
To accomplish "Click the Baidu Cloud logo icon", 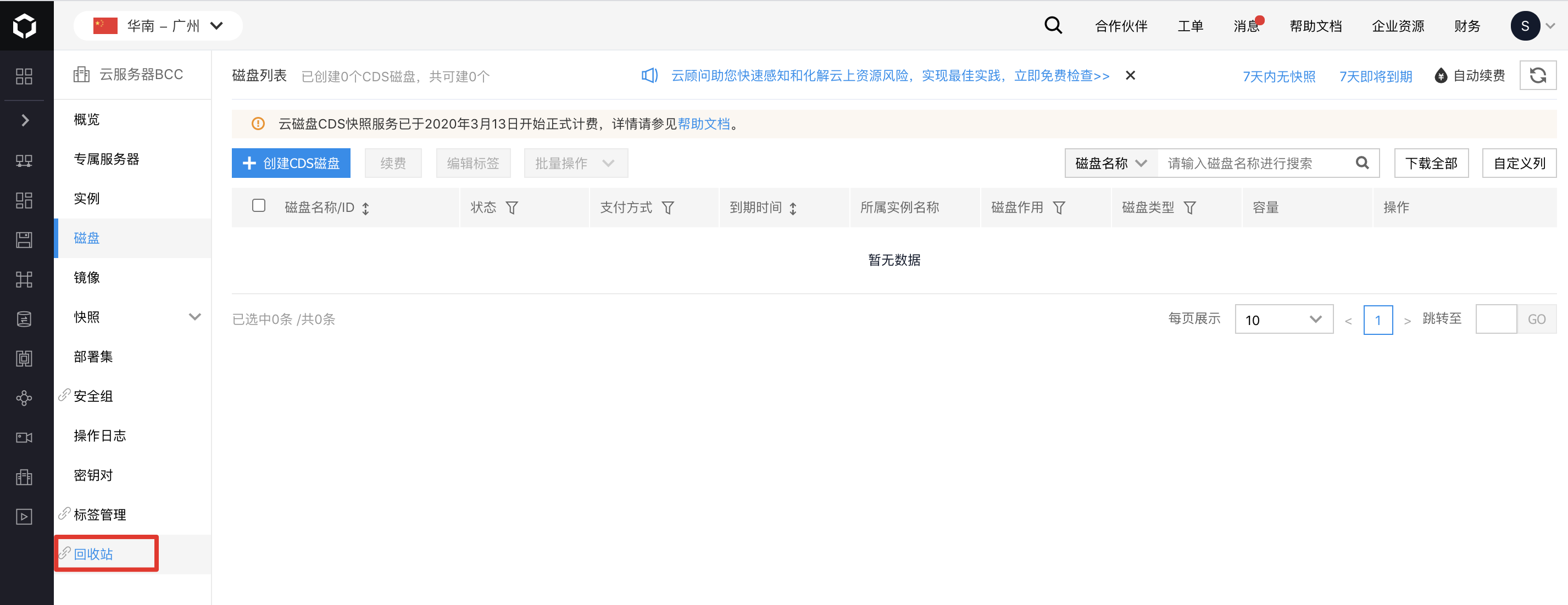I will click(24, 26).
